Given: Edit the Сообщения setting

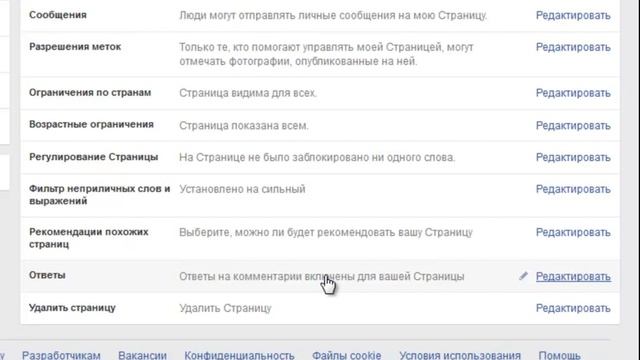Looking at the screenshot, I should point(573,16).
